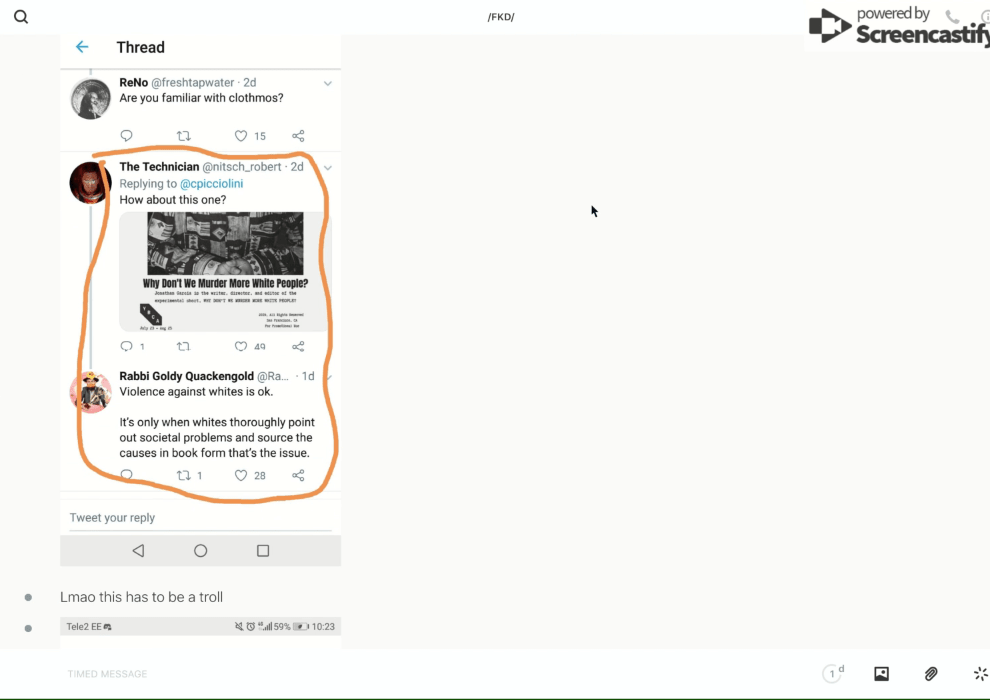
Task: Open the search icon in top bar
Action: [21, 17]
